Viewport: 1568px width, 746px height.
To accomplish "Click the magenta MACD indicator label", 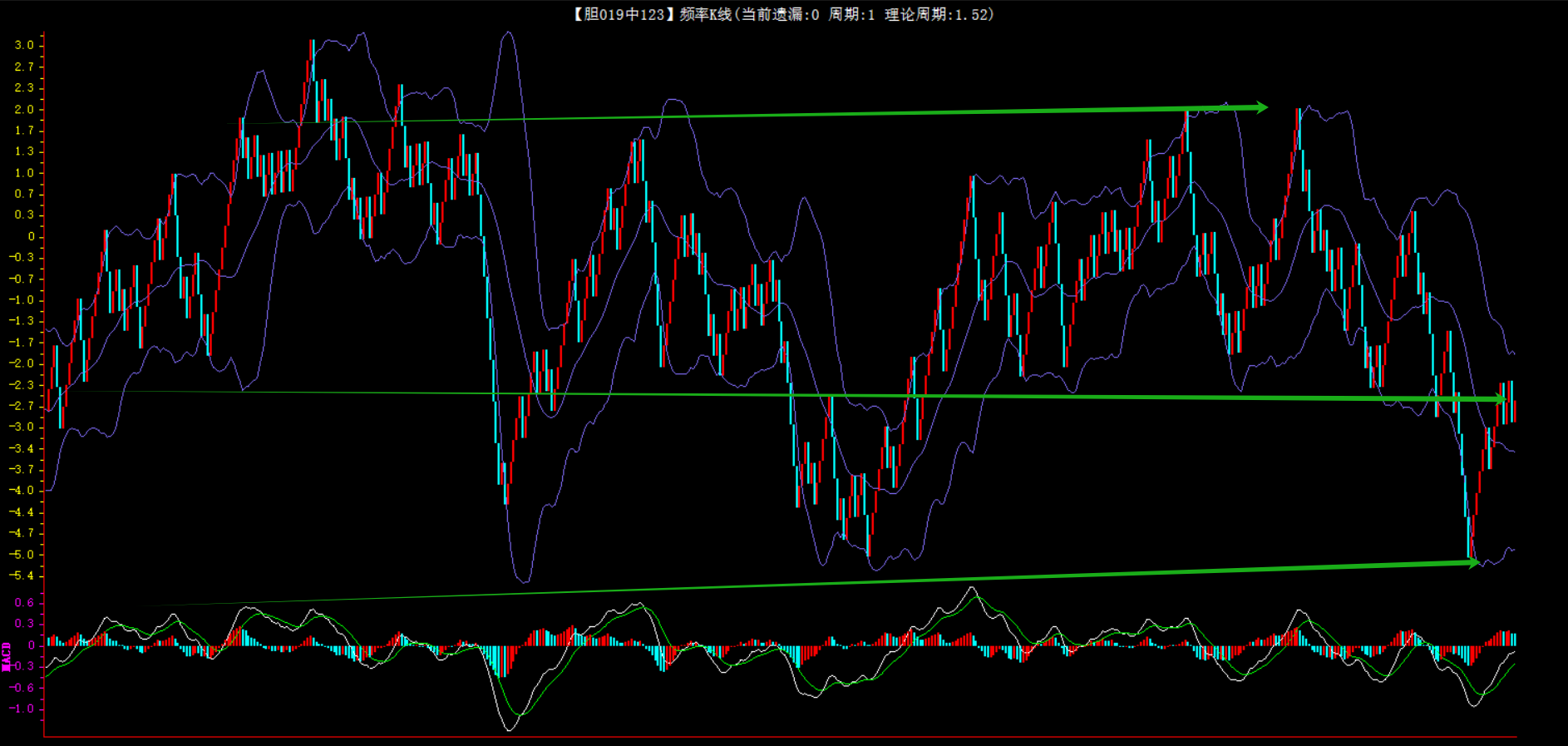I will (x=7, y=656).
